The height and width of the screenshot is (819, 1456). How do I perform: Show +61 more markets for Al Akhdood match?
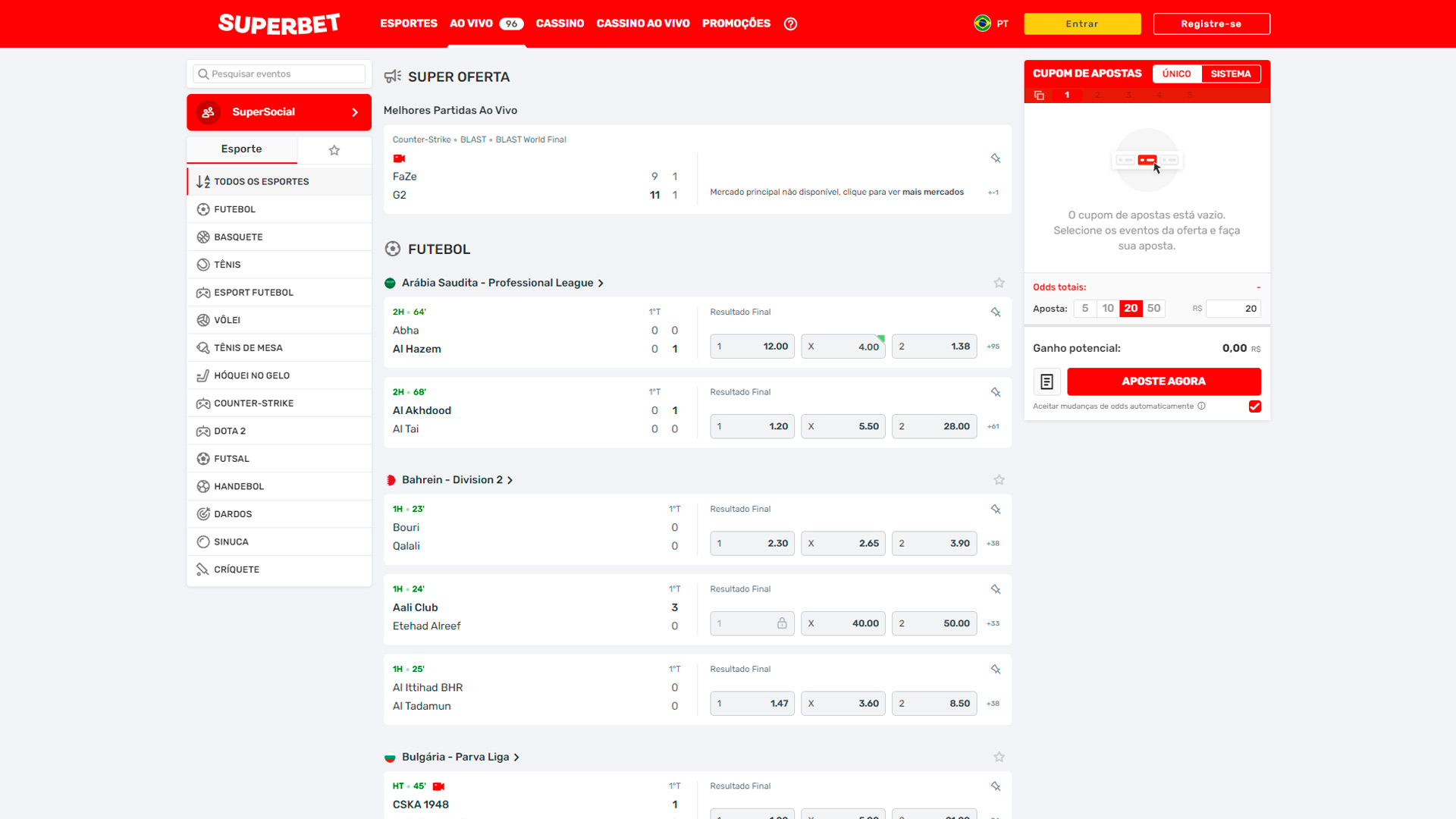[993, 427]
